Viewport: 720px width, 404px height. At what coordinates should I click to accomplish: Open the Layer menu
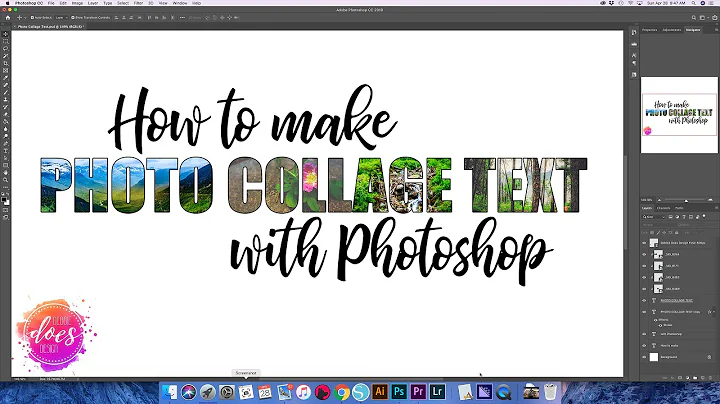(93, 3)
